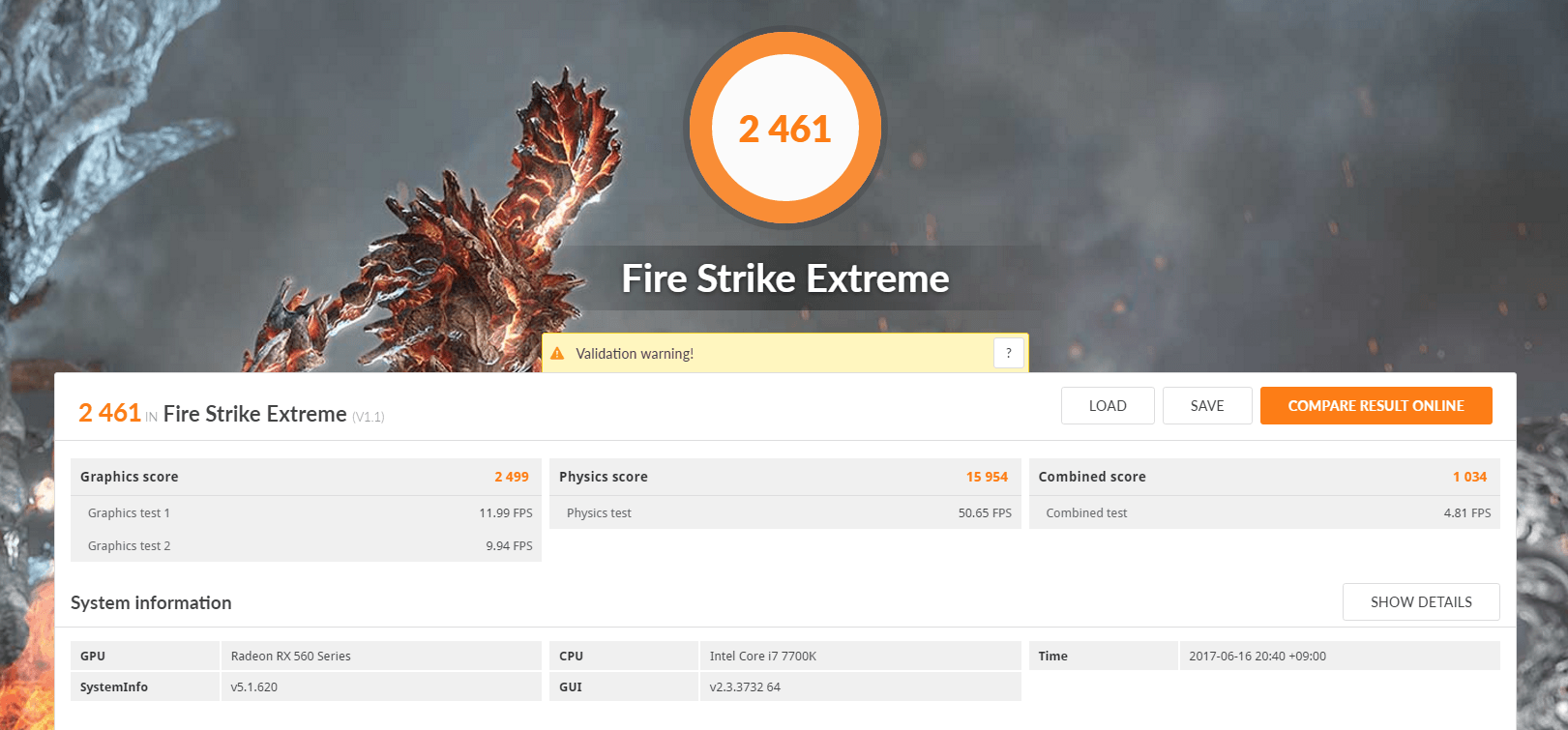
Task: Select Radeon RX 560 Series GPU value
Action: coord(290,657)
